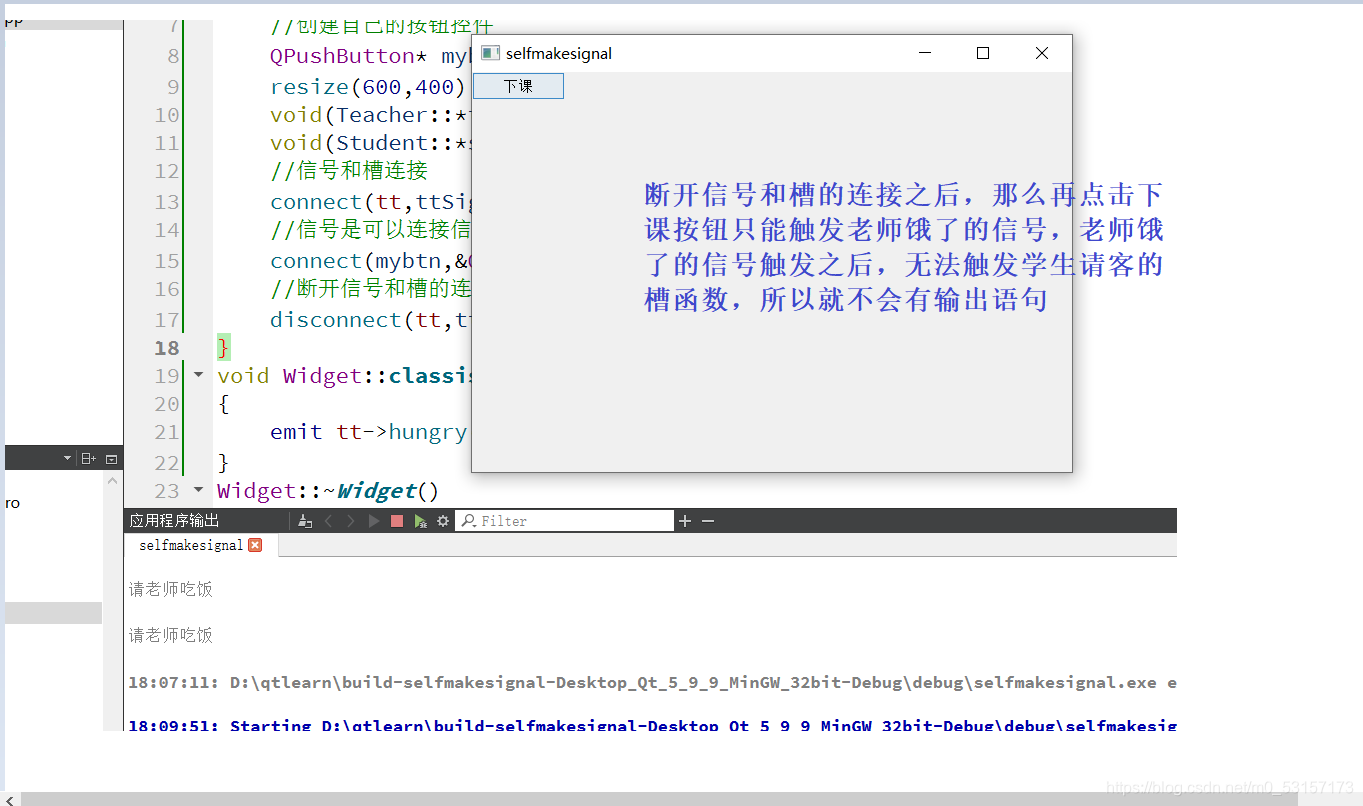Image resolution: width=1363 pixels, height=806 pixels.
Task: Click Widget::~Widget() destructor text
Action: (x=328, y=491)
